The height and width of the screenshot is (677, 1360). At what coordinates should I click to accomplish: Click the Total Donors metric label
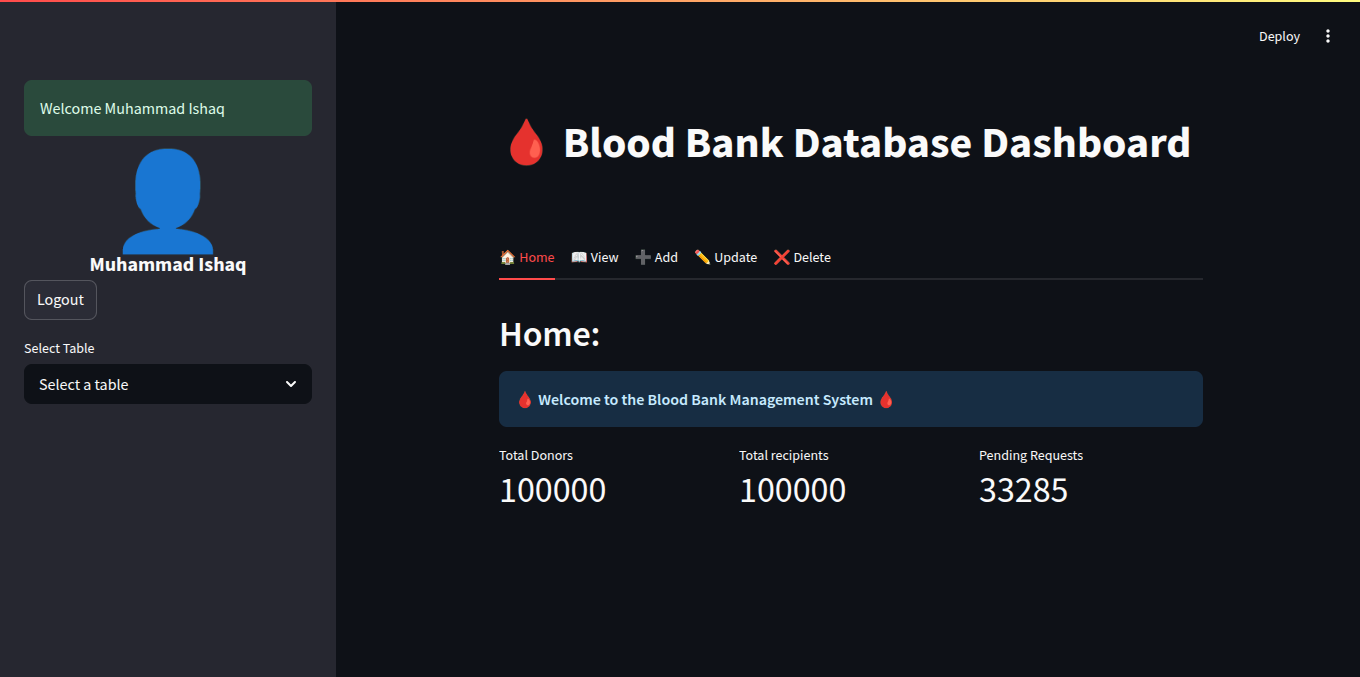pos(536,455)
